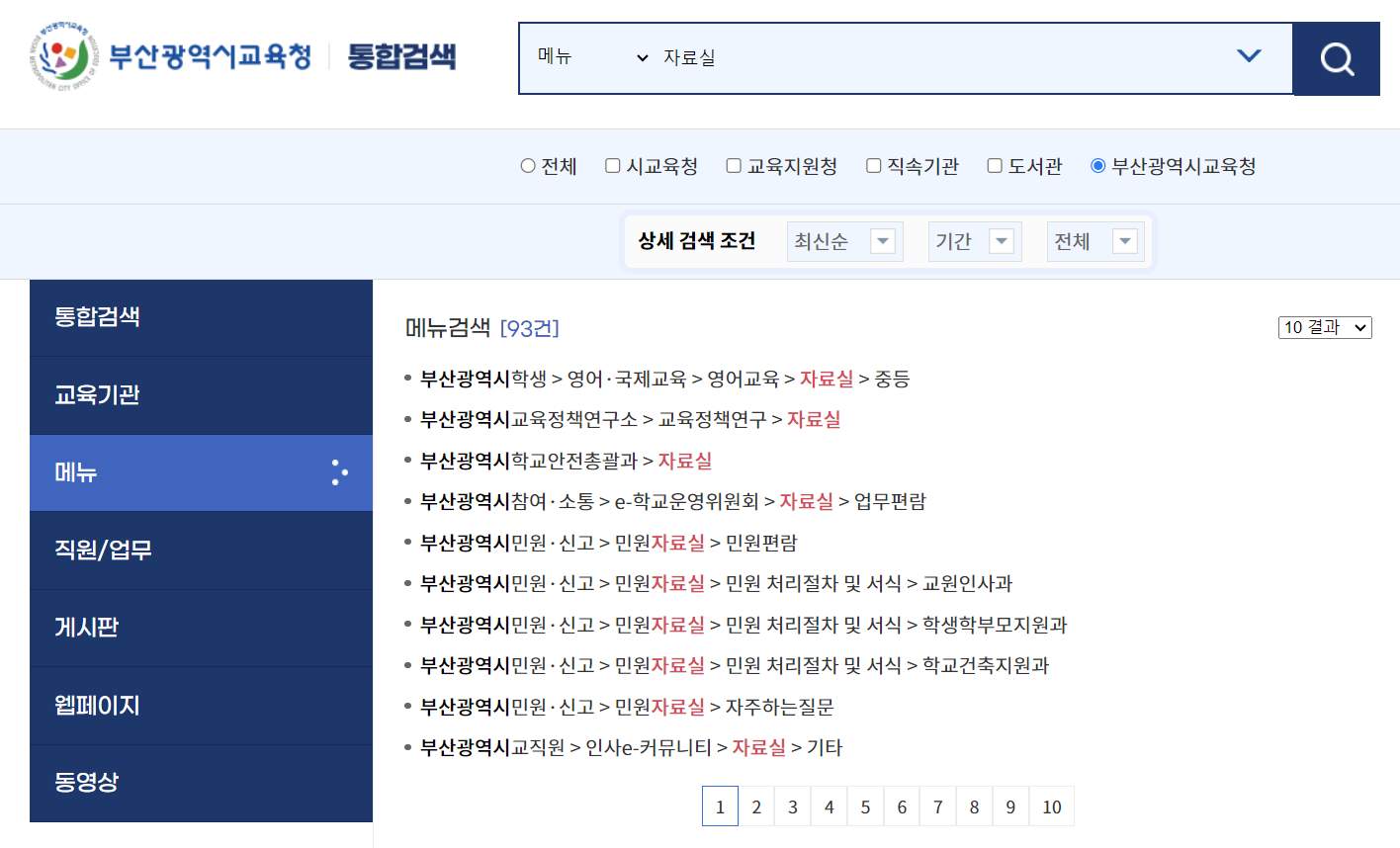Open the 전체 scope dropdown in detail conditions
The width and height of the screenshot is (1400, 848).
click(1094, 241)
